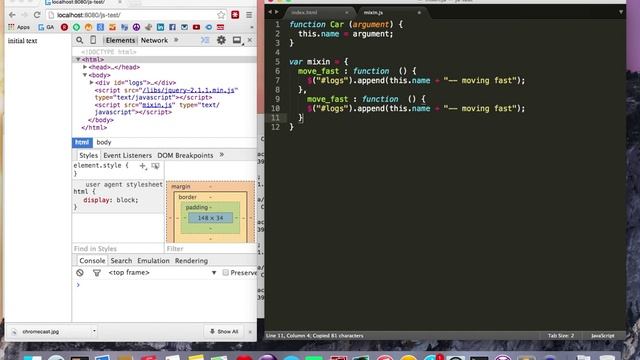Toggle element state icon in Styles
640x360 pixels.
click(156, 166)
